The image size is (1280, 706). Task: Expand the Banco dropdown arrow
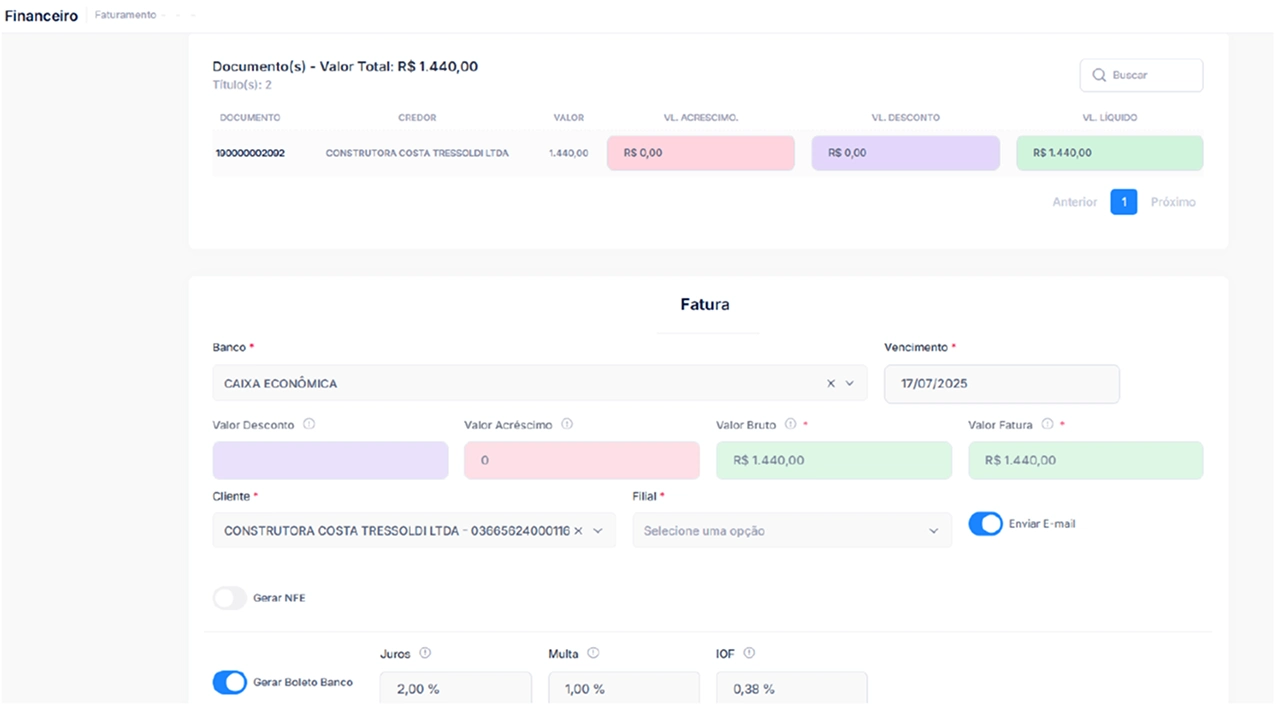click(x=850, y=383)
